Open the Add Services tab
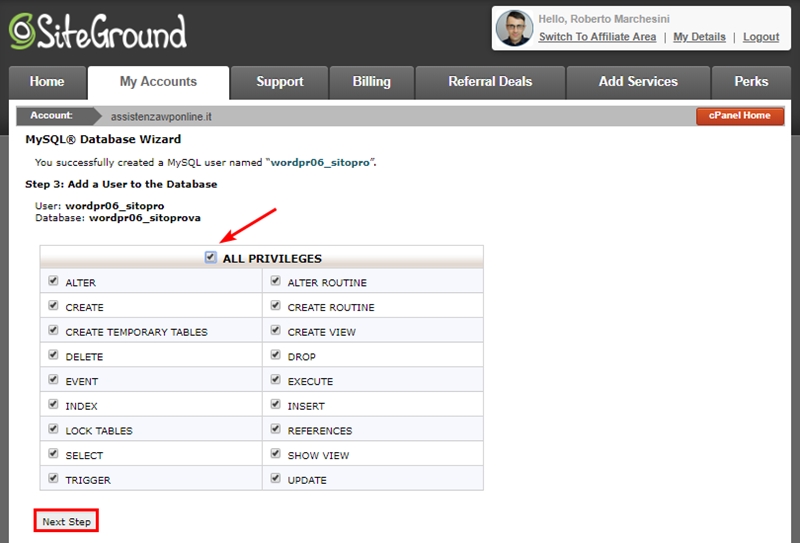The width and height of the screenshot is (800, 543). (638, 82)
